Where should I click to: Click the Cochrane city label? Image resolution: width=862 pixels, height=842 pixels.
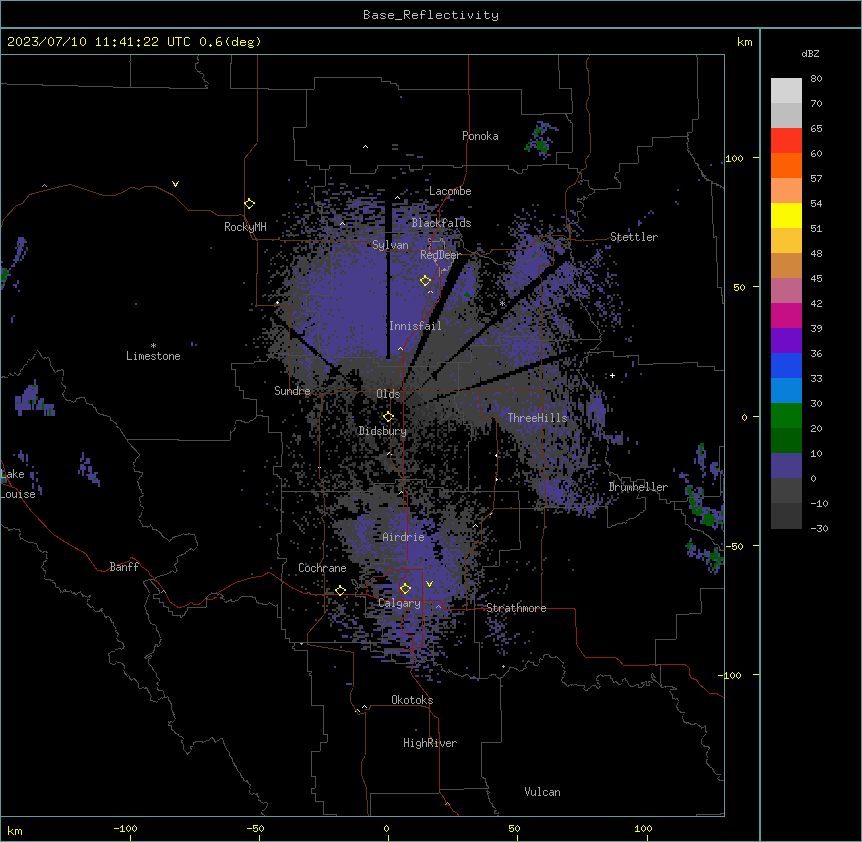[322, 568]
